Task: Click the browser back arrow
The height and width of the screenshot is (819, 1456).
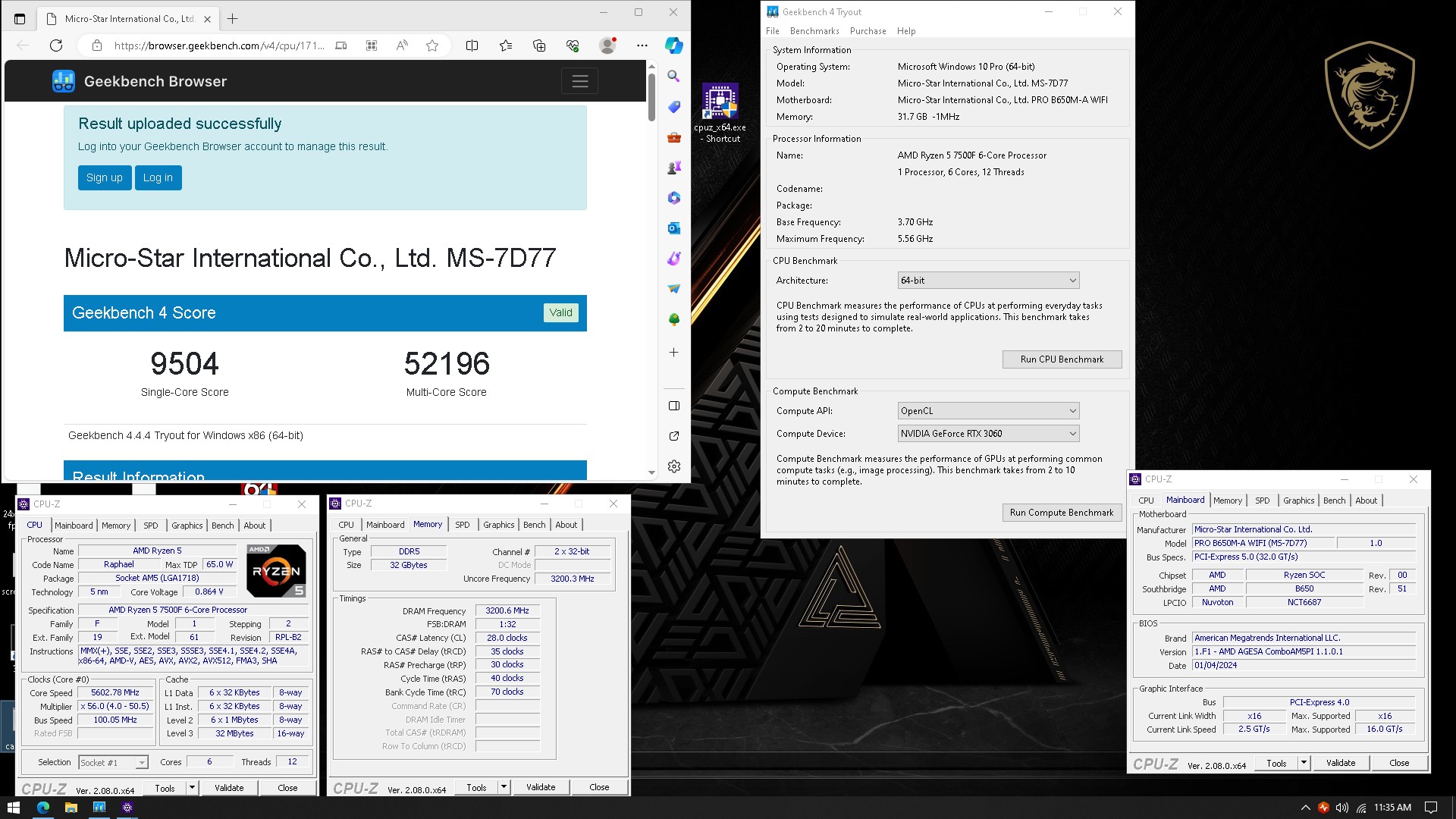Action: coord(23,45)
